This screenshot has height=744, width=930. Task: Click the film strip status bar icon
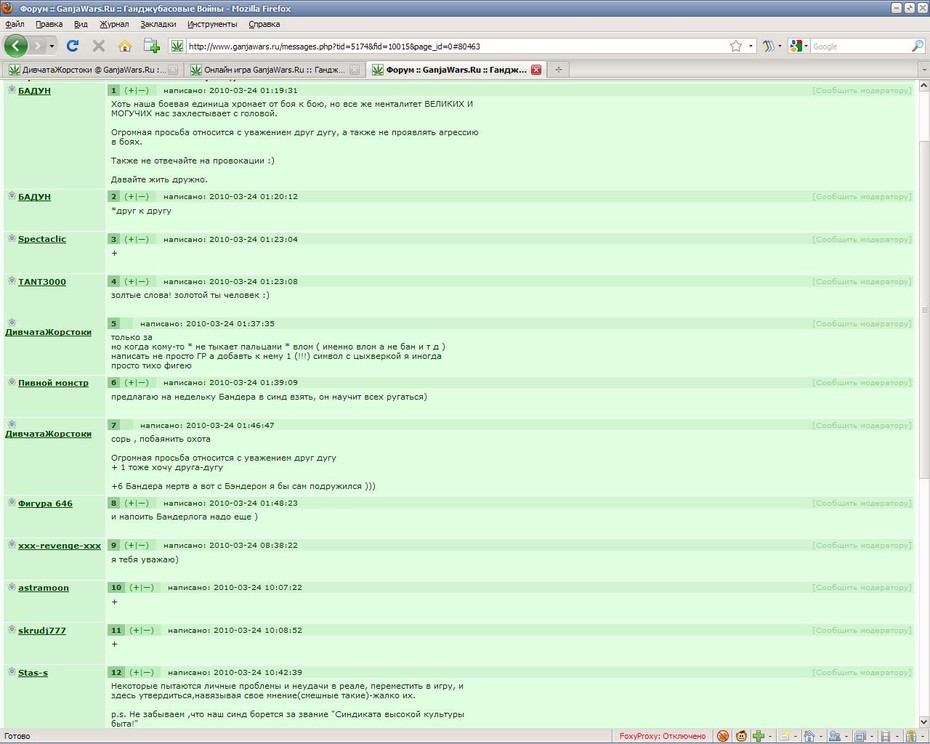click(x=886, y=736)
